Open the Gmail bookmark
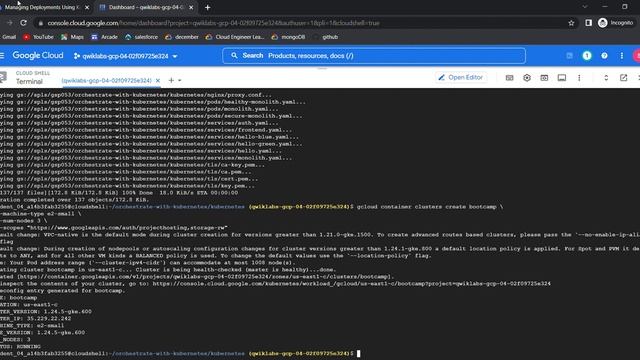Image resolution: width=640 pixels, height=360 pixels. [8, 37]
